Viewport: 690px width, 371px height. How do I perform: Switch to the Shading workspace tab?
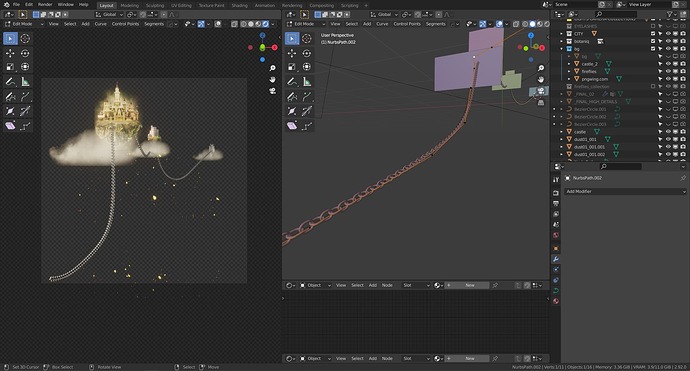pyautogui.click(x=239, y=5)
